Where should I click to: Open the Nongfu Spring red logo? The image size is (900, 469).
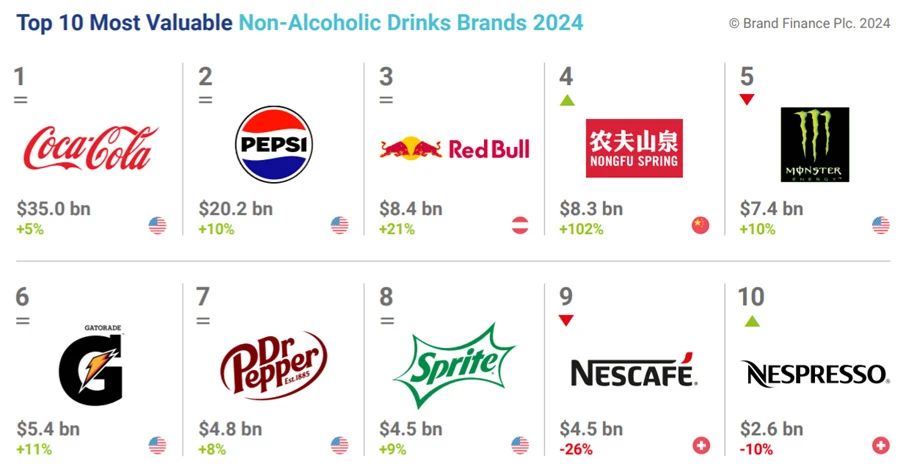pyautogui.click(x=634, y=148)
